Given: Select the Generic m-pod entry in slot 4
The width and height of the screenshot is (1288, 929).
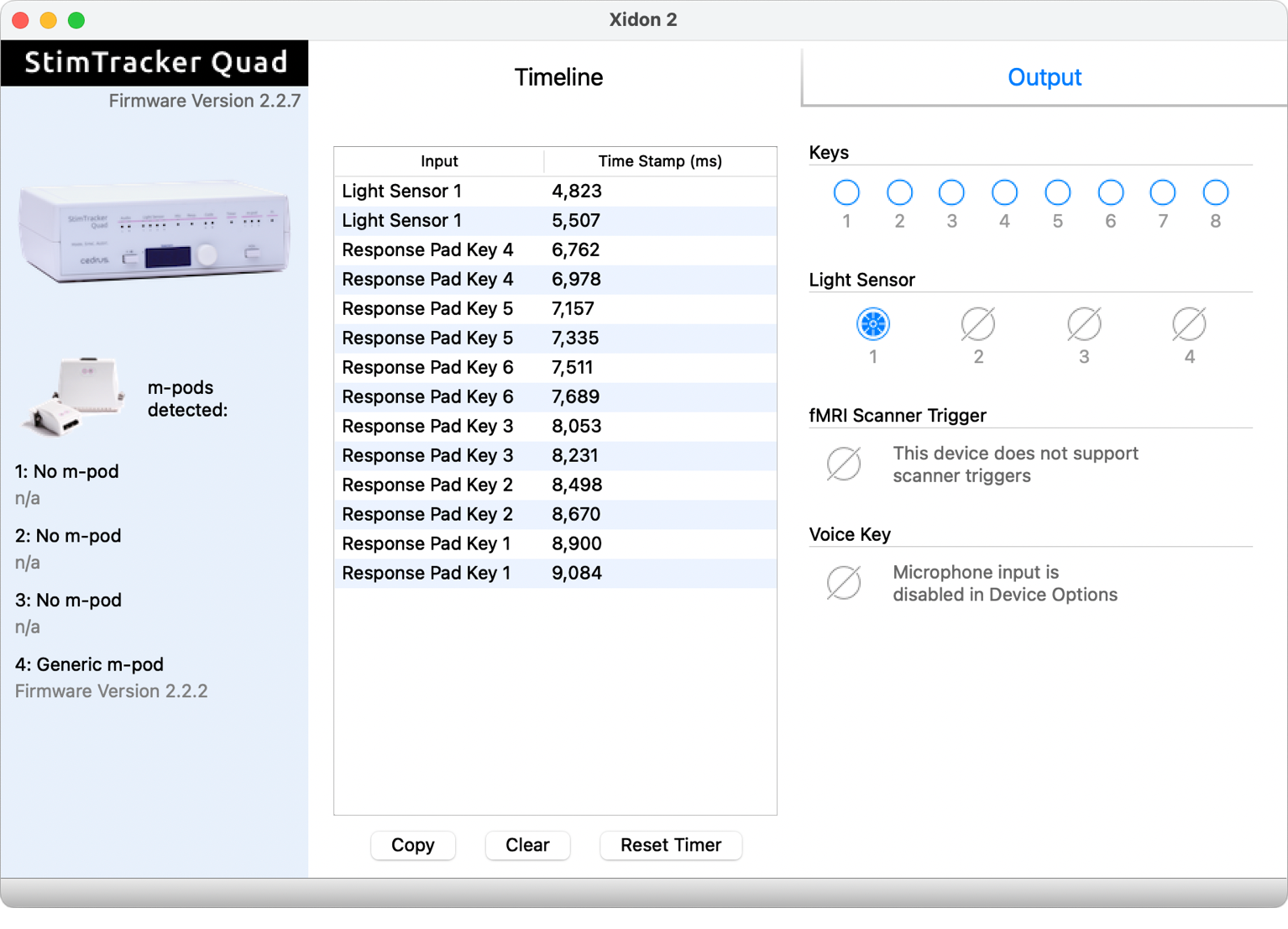Looking at the screenshot, I should point(89,664).
